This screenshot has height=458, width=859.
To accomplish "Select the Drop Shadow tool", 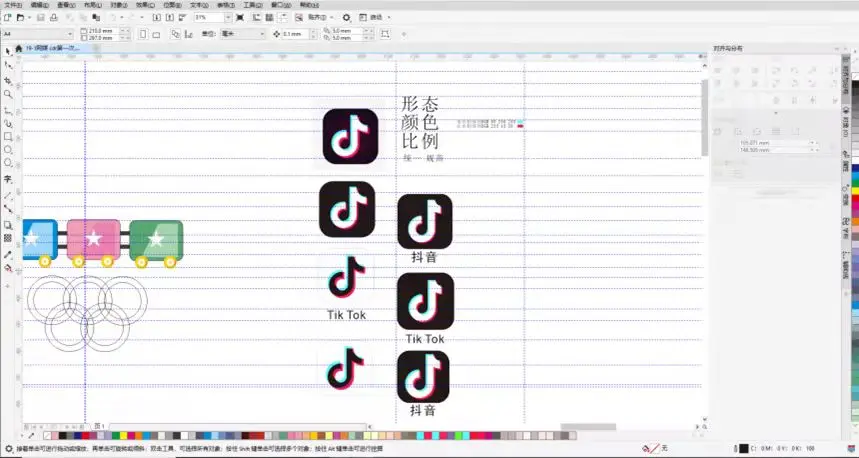I will click(8, 225).
